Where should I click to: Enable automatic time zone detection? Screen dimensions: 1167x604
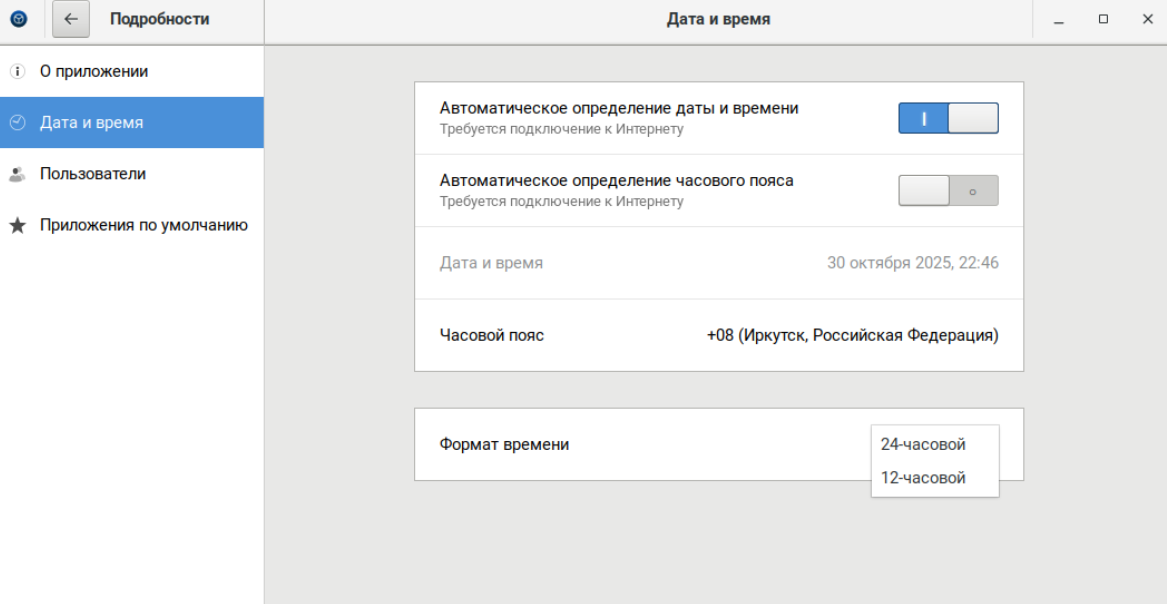coord(948,190)
